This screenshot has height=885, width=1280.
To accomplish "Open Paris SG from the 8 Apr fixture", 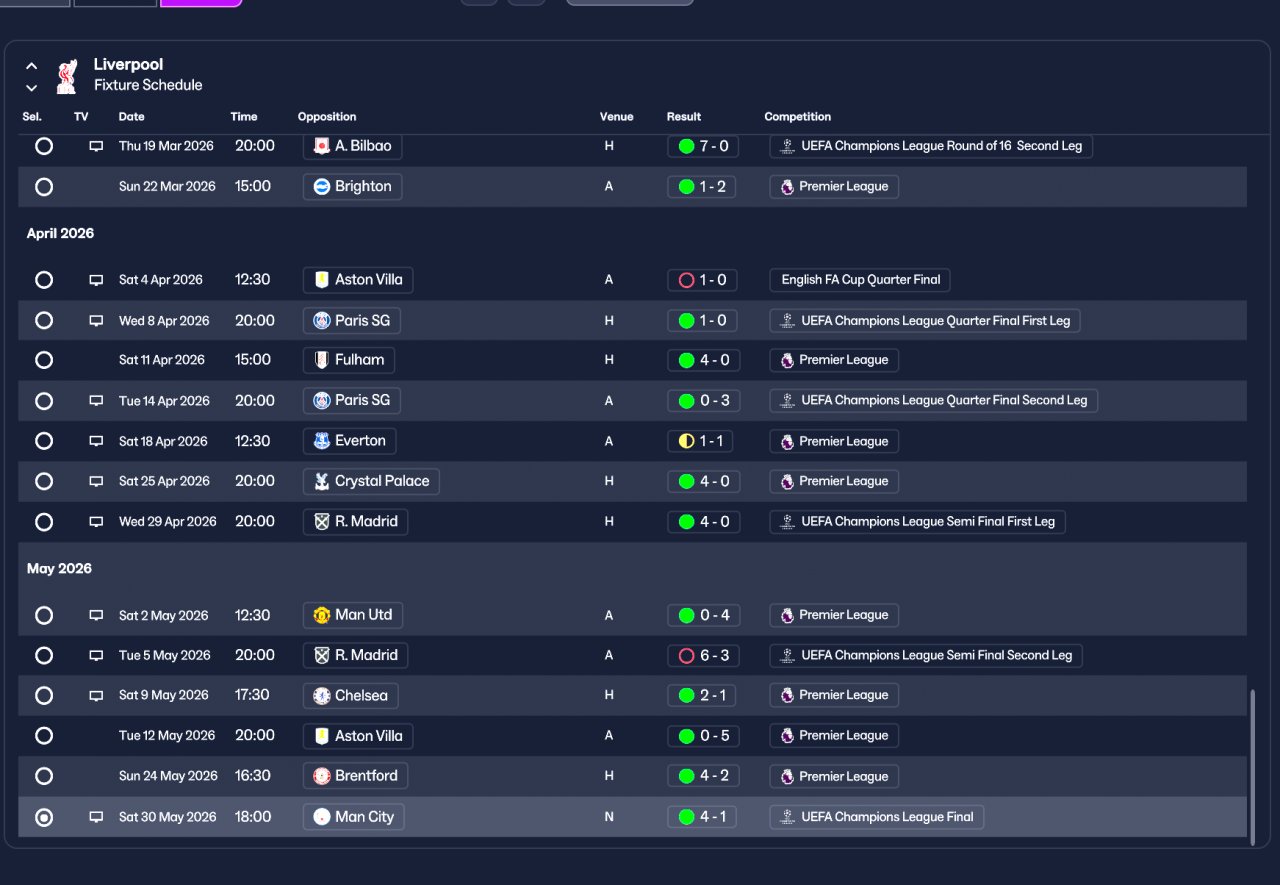I will tap(352, 321).
